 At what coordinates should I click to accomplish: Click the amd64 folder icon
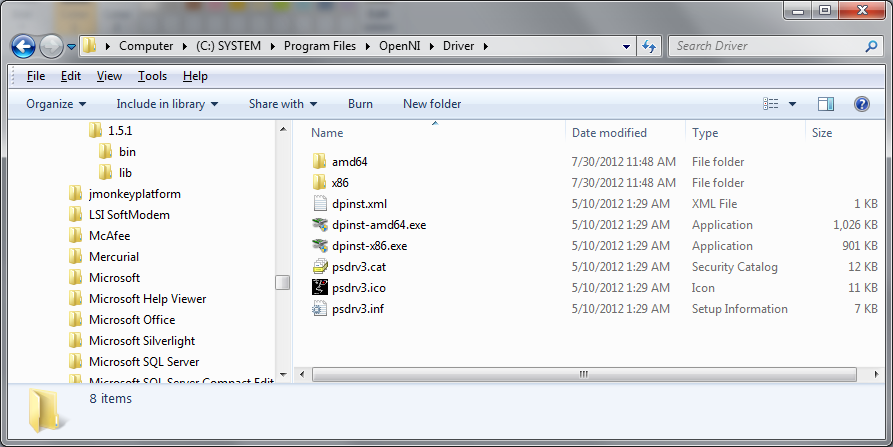coord(319,161)
